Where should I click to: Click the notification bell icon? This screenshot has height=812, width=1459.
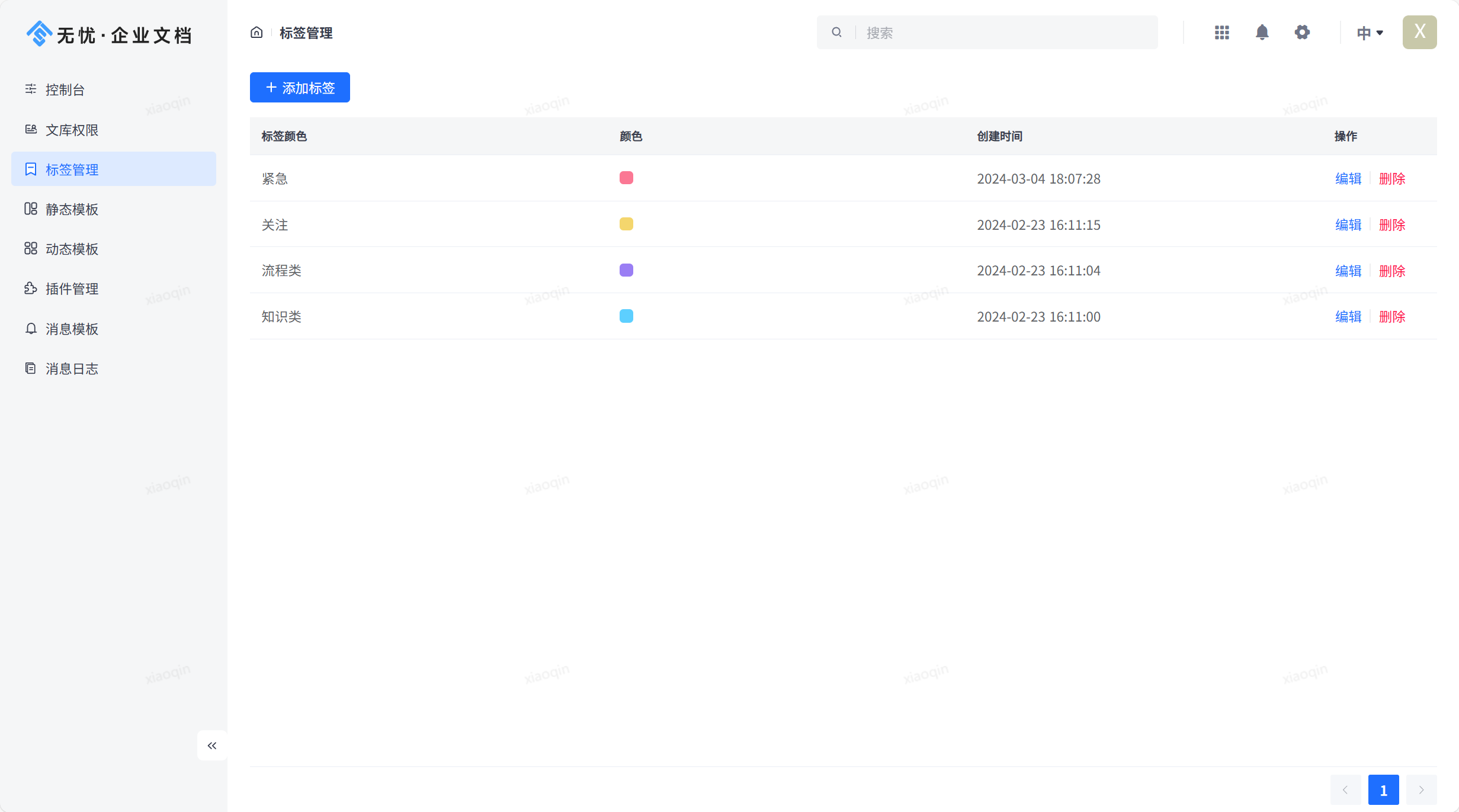click(x=1262, y=32)
